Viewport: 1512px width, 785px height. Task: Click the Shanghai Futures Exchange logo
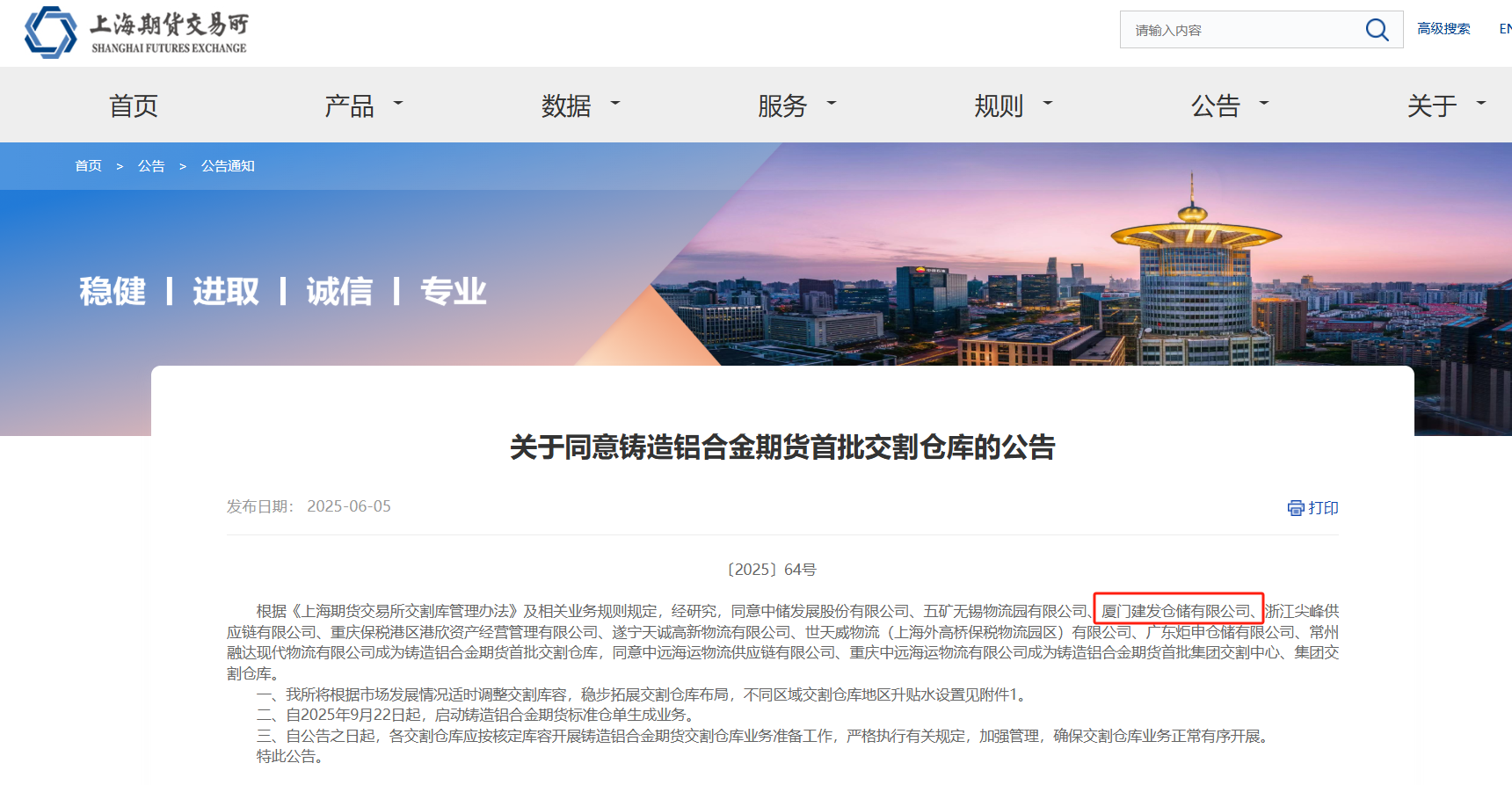click(137, 33)
